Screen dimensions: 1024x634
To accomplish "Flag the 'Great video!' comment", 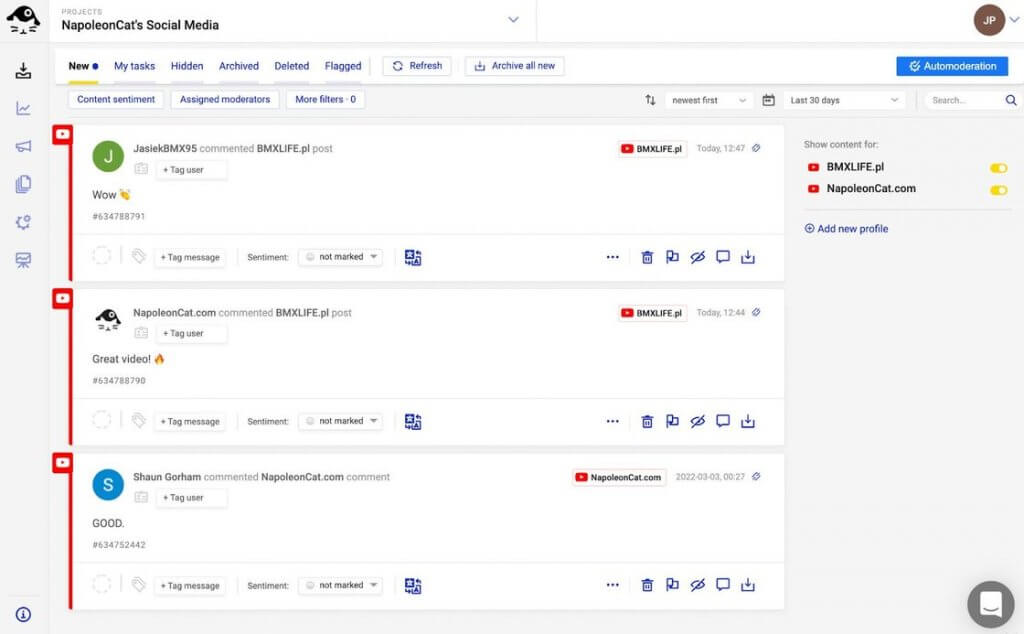I will pos(672,421).
